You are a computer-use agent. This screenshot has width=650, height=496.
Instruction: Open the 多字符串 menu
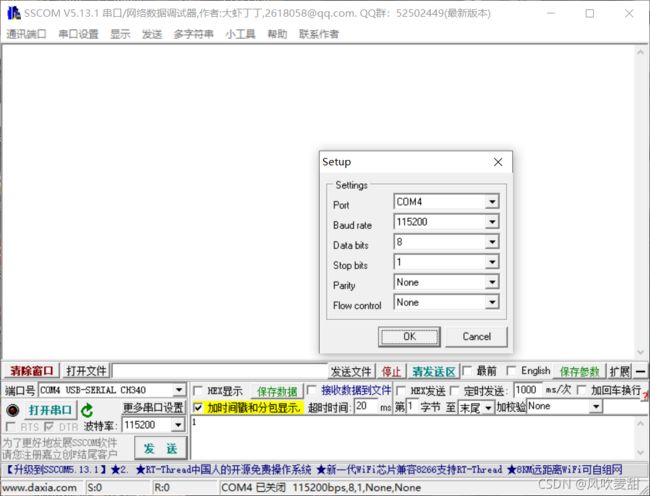click(194, 34)
